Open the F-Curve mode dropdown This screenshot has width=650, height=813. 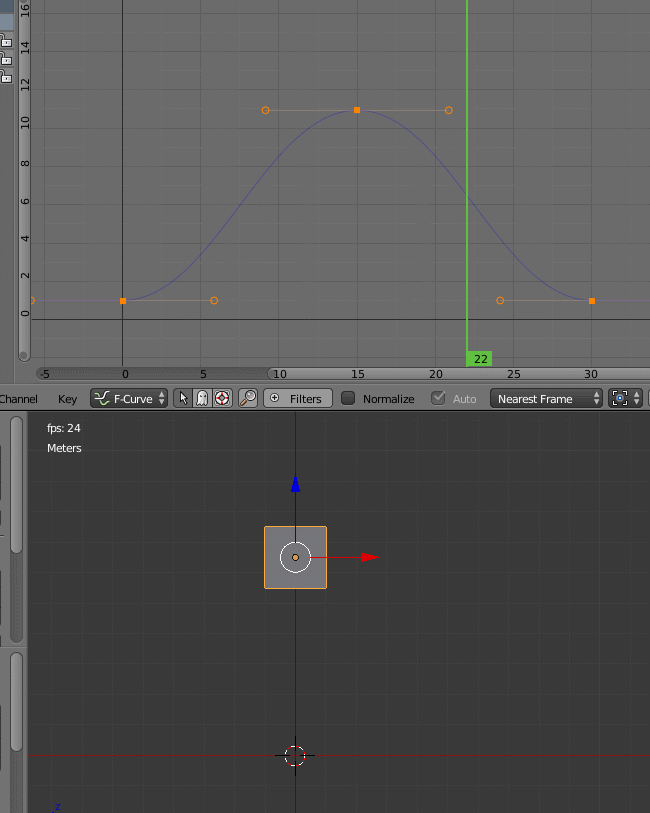(x=129, y=398)
